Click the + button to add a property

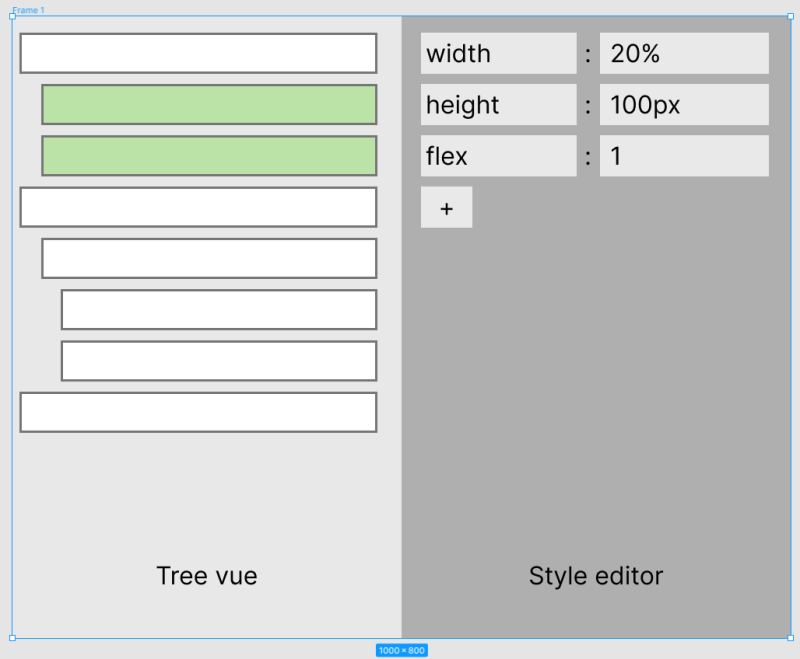[x=446, y=207]
